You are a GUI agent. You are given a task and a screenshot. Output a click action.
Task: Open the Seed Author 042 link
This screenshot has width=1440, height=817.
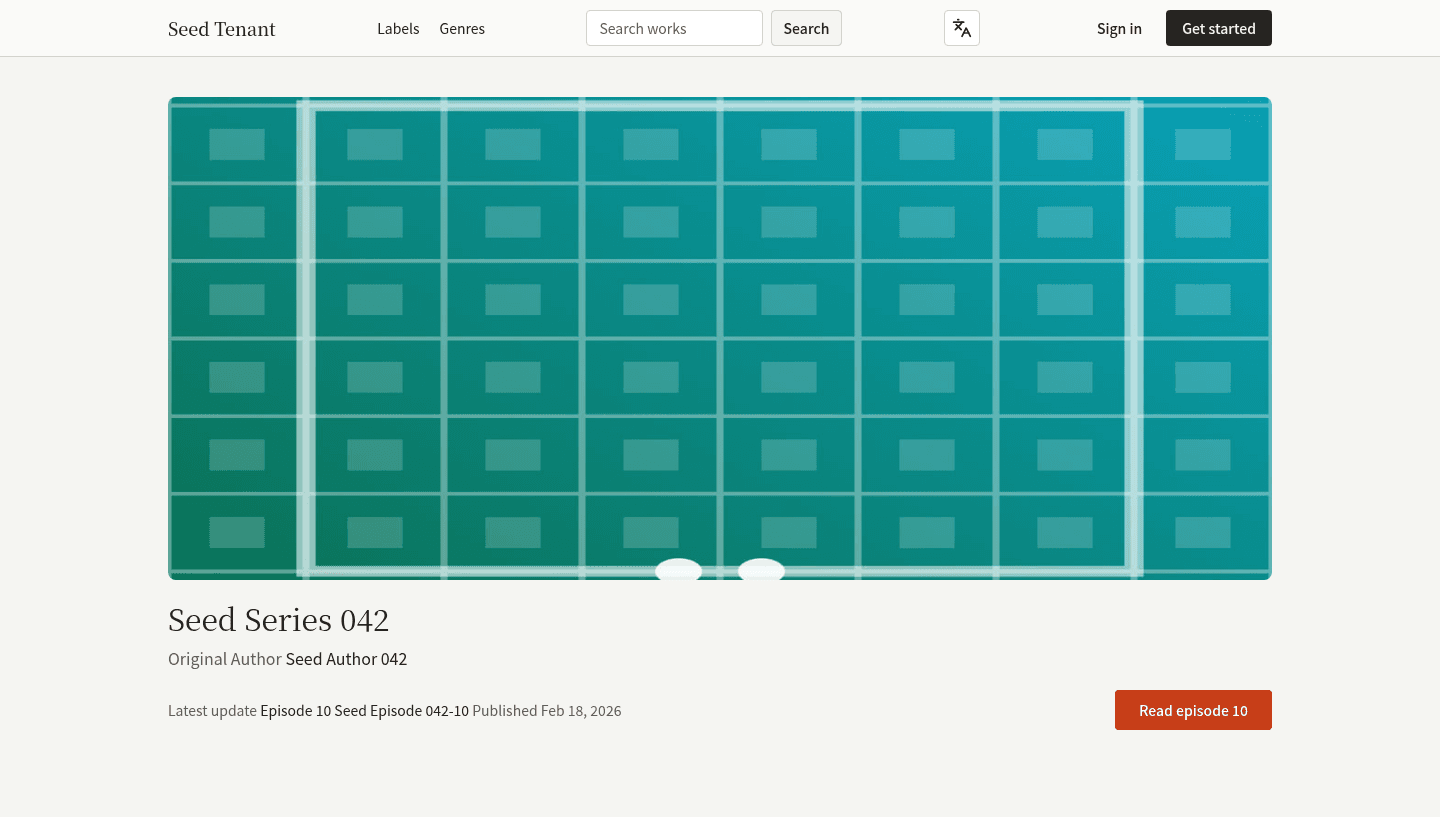coord(346,659)
